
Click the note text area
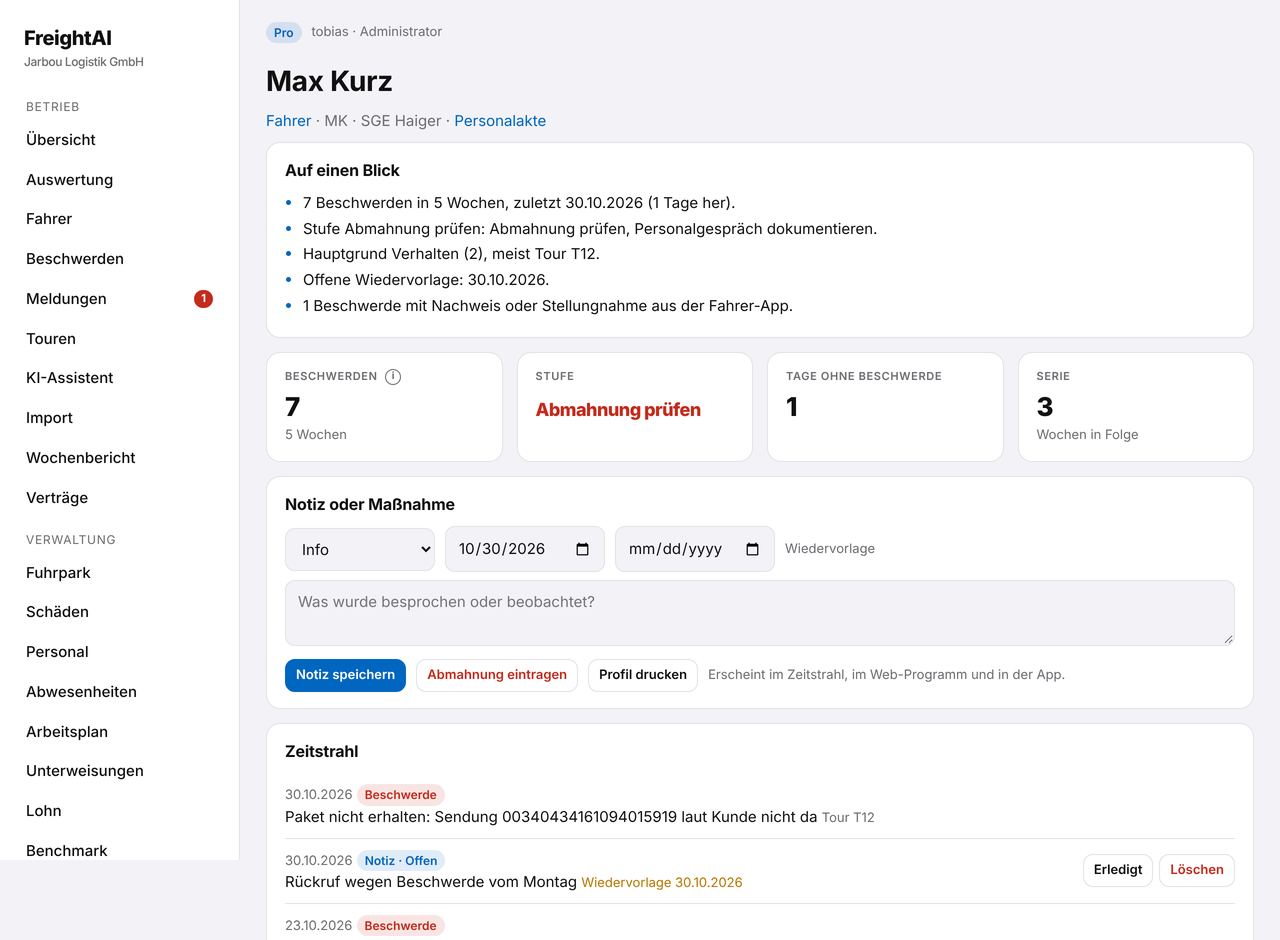coord(760,613)
